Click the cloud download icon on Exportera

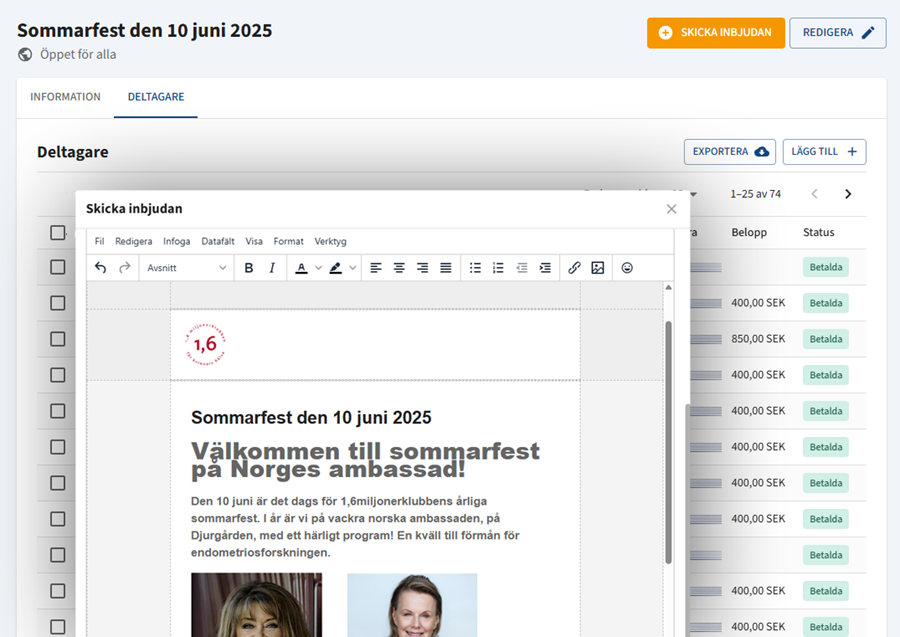pyautogui.click(x=762, y=152)
